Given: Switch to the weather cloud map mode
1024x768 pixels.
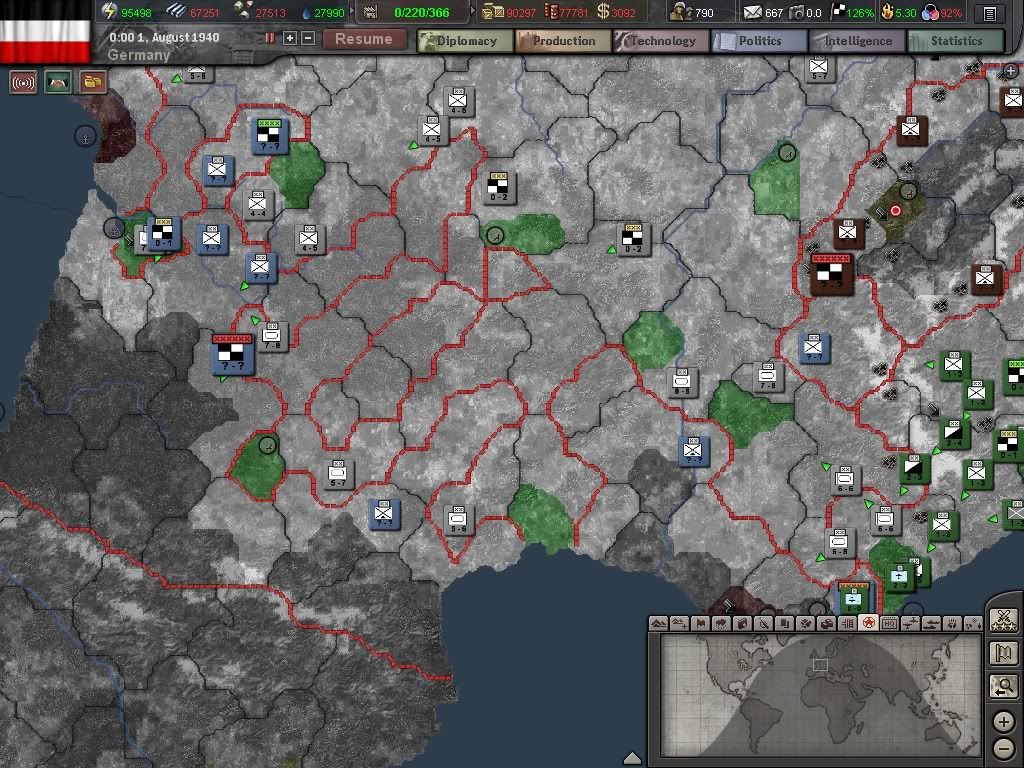Looking at the screenshot, I should click(x=721, y=624).
